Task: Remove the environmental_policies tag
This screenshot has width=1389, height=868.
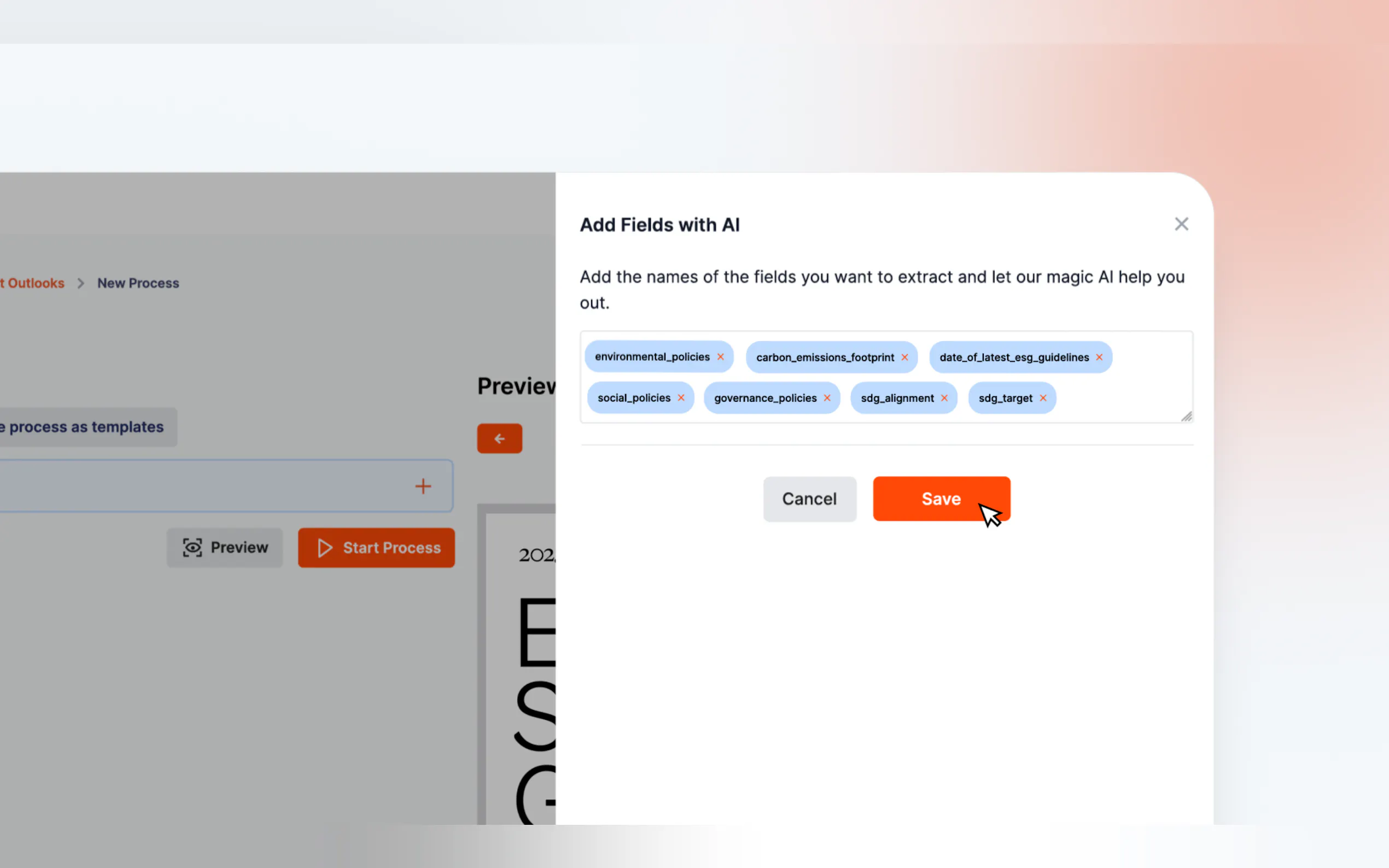Action: pyautogui.click(x=720, y=357)
